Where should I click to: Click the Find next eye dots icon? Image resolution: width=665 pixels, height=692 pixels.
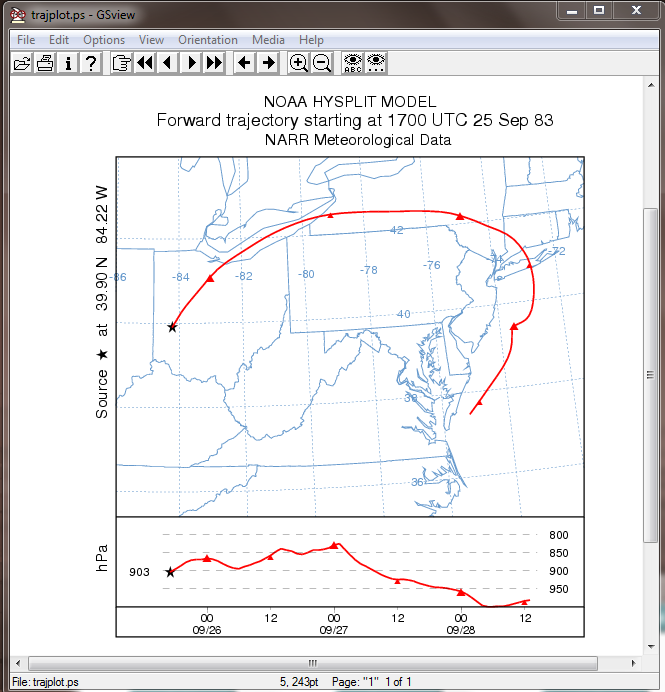(x=376, y=63)
